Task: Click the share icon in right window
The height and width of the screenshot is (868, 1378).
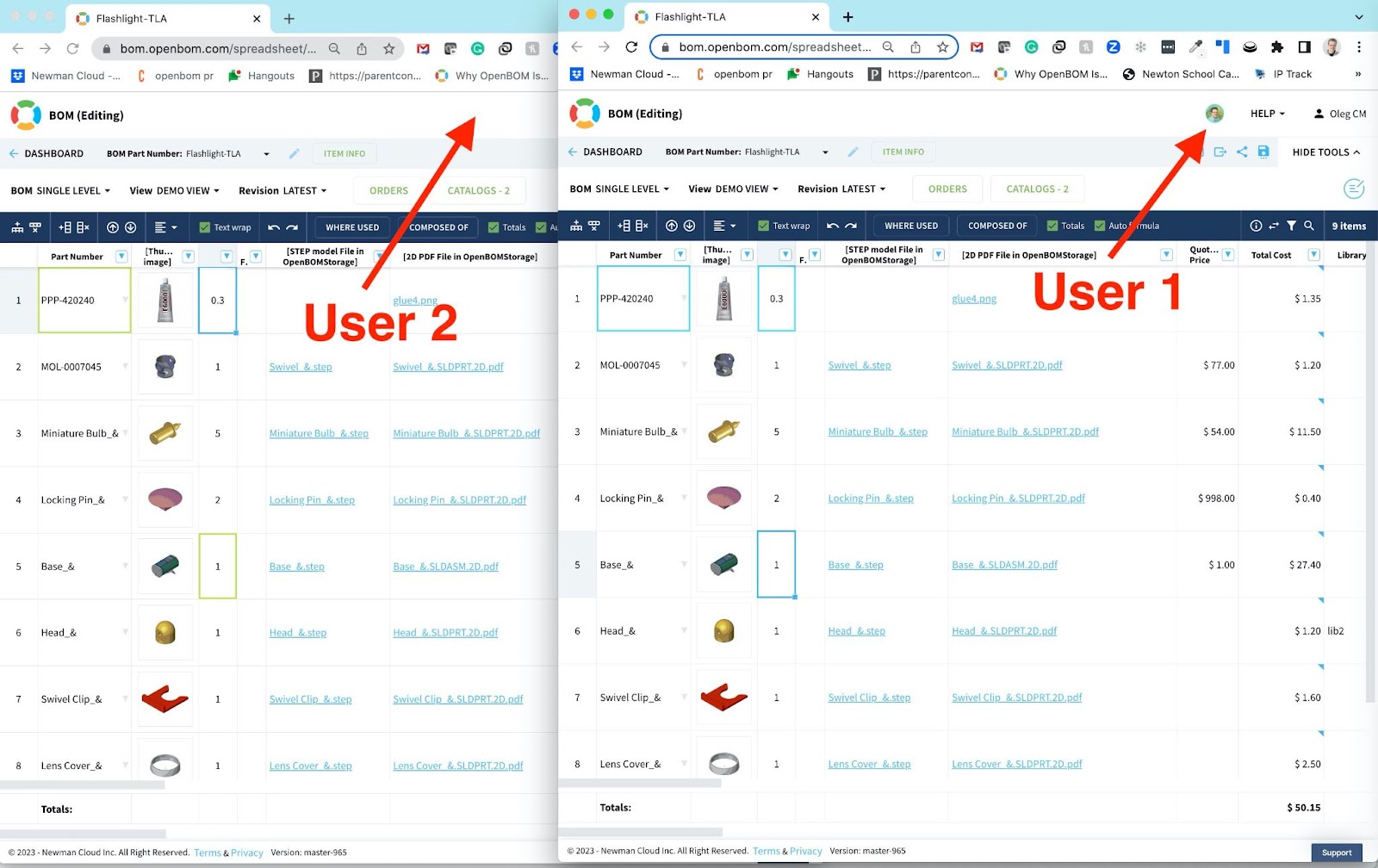Action: (x=1242, y=152)
